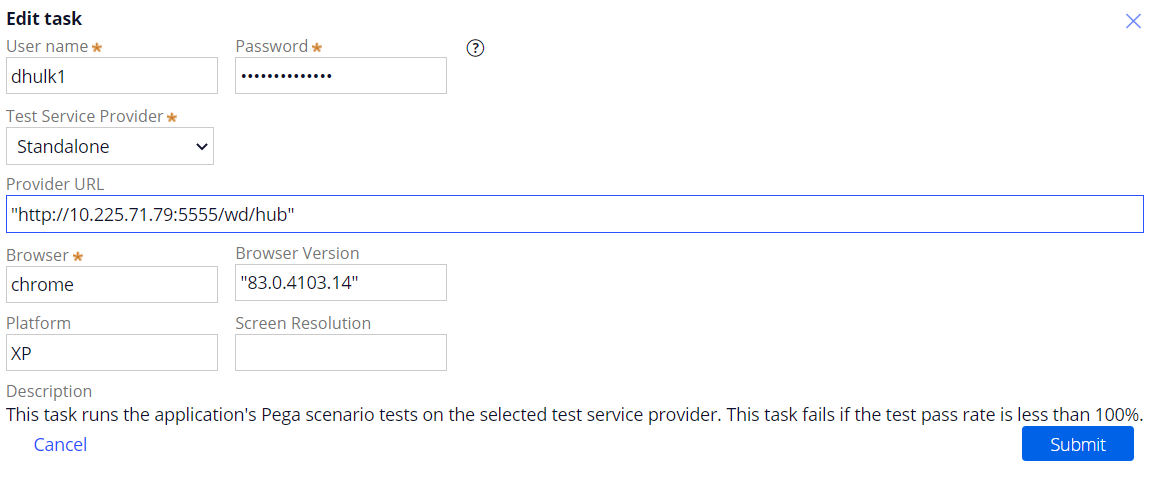The width and height of the screenshot is (1153, 480).
Task: Click the Password label text
Action: [271, 46]
